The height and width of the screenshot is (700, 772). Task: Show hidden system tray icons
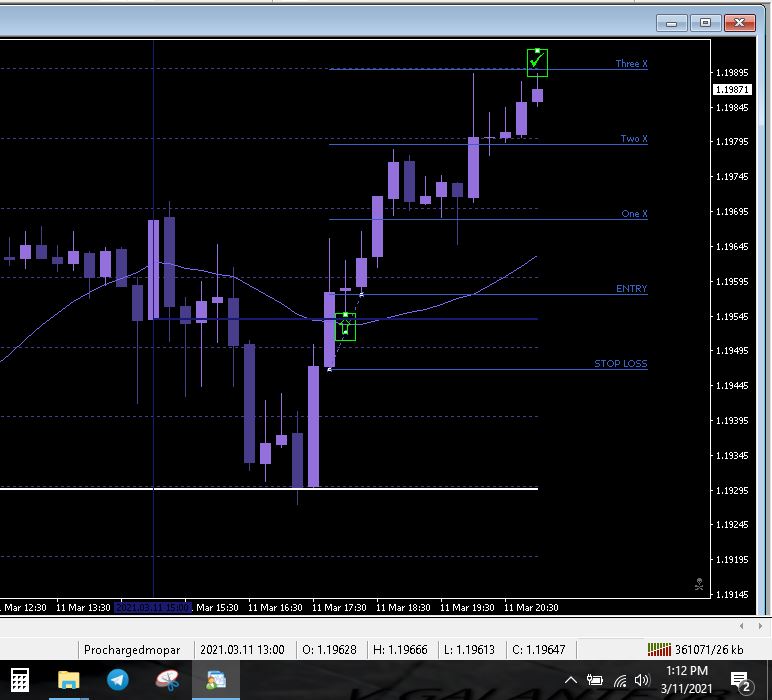click(571, 680)
